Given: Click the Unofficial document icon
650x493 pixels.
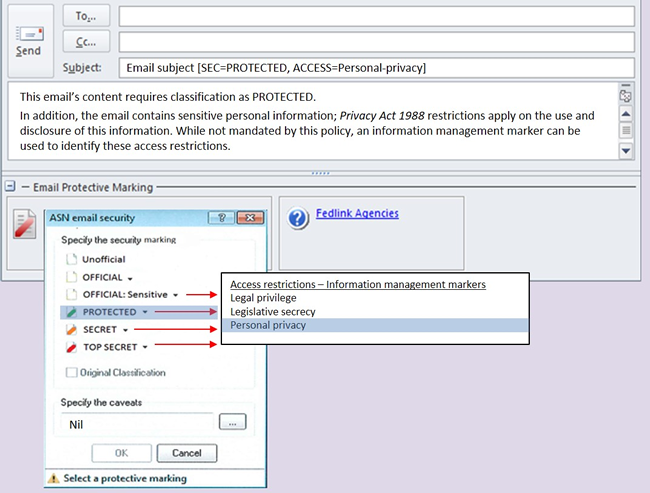Looking at the screenshot, I should point(71,259).
